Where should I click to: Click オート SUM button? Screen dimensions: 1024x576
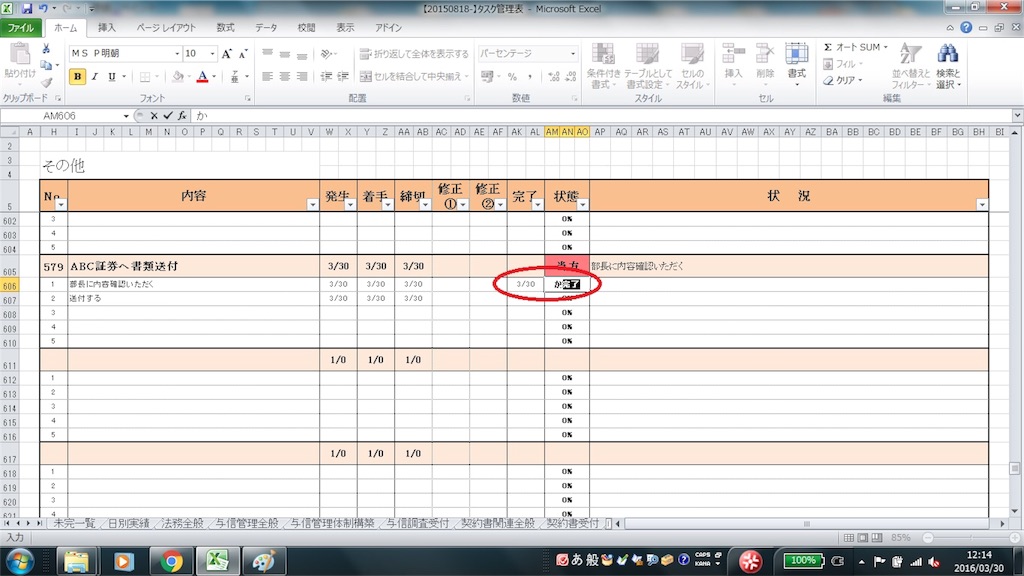click(856, 47)
